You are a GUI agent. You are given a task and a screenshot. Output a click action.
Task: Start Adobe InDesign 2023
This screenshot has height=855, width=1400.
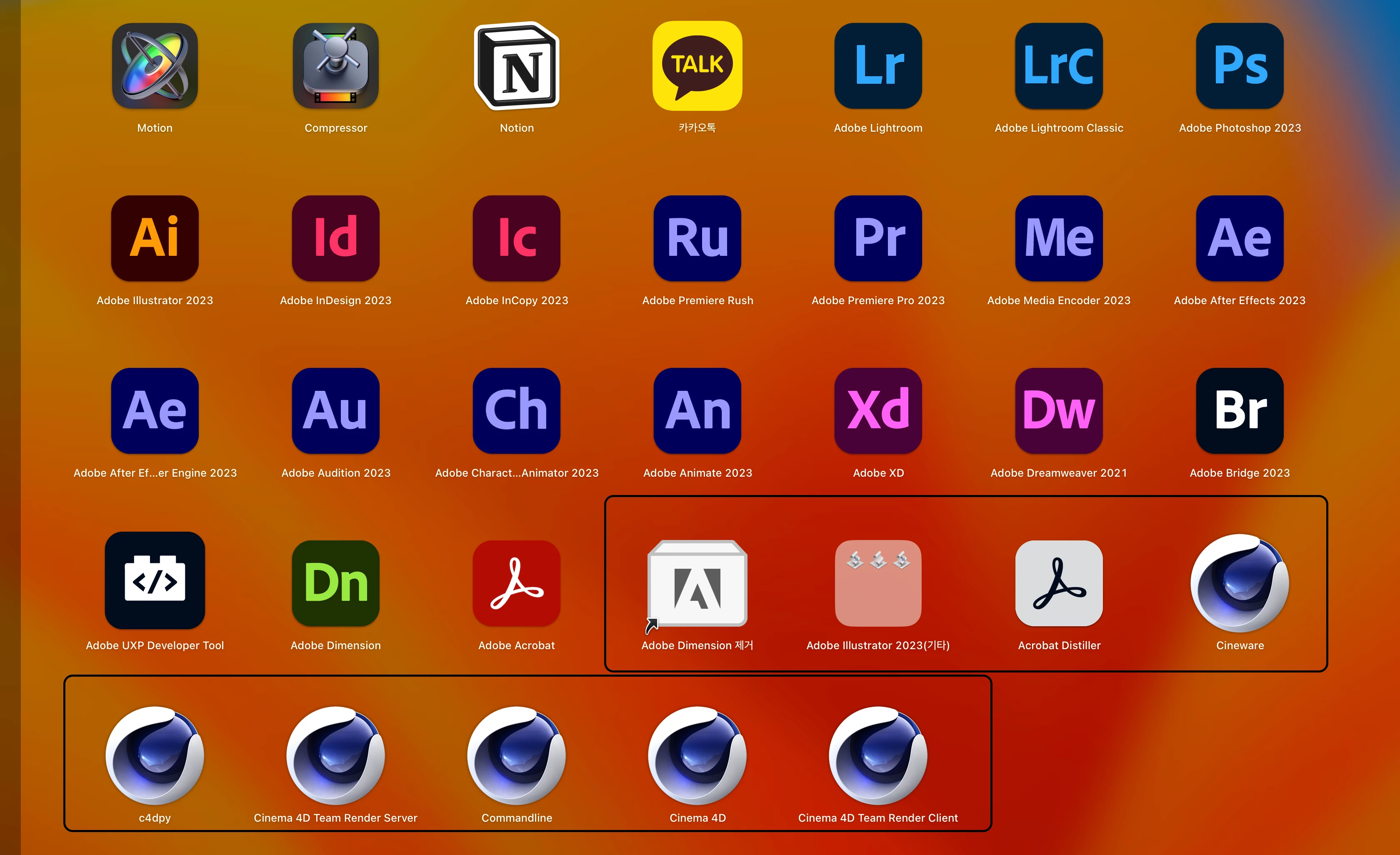coord(336,239)
